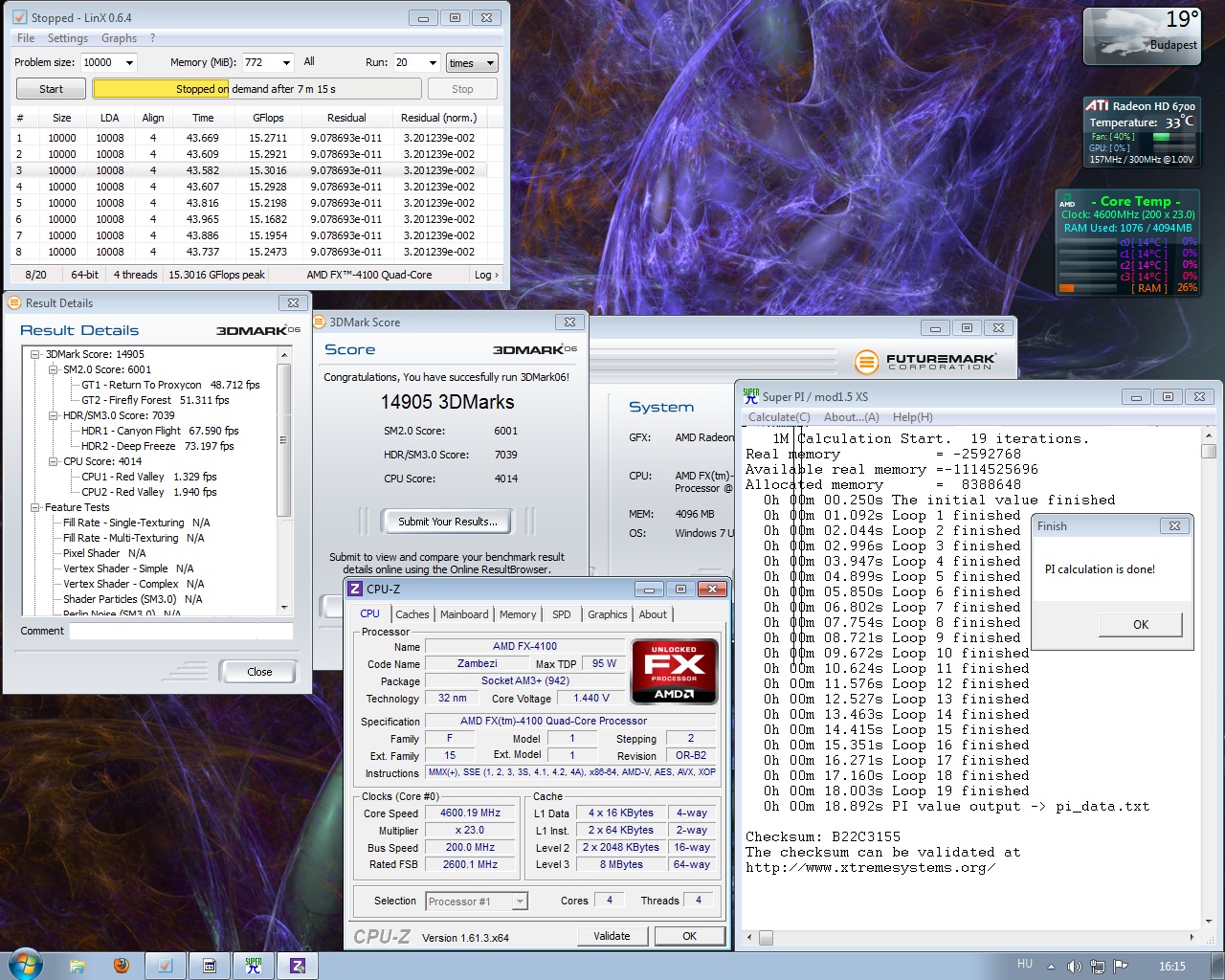The height and width of the screenshot is (980, 1225).
Task: Click the LinX Stop button
Action: [462, 89]
